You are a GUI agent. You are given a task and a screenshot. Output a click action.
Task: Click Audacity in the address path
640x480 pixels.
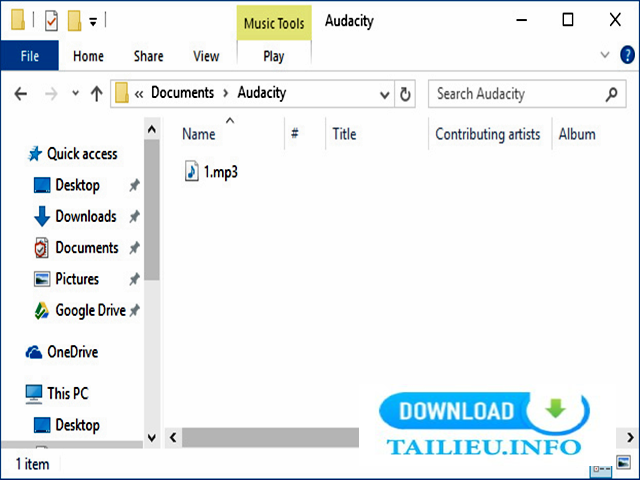262,93
